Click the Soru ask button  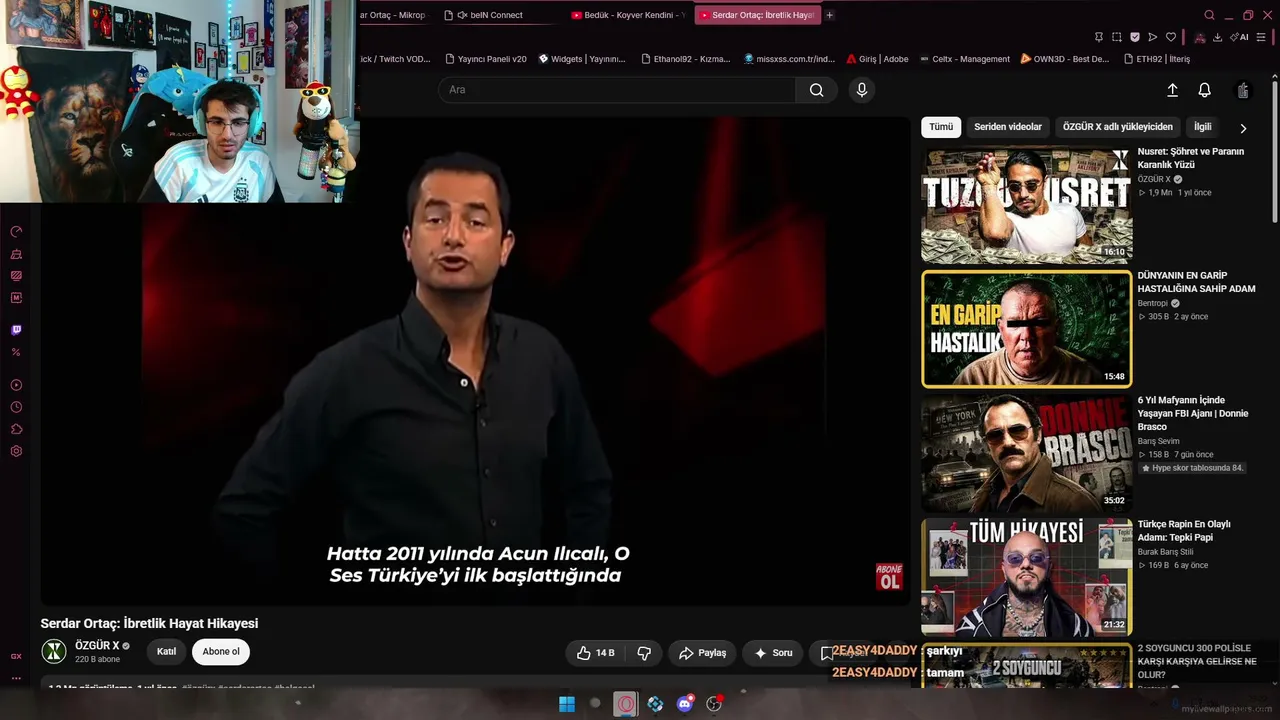772,653
